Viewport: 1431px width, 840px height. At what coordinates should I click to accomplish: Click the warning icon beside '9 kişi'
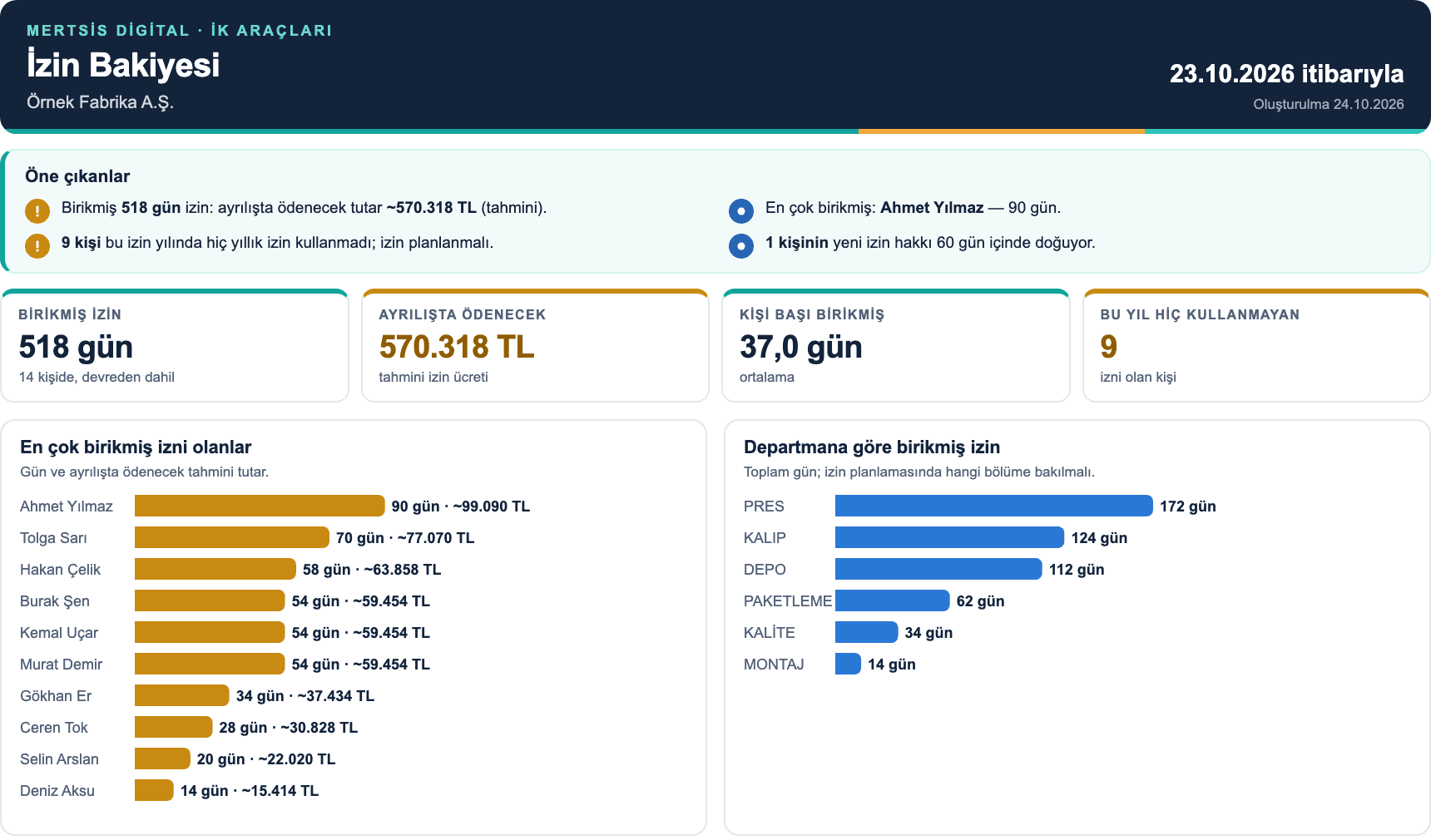37,246
